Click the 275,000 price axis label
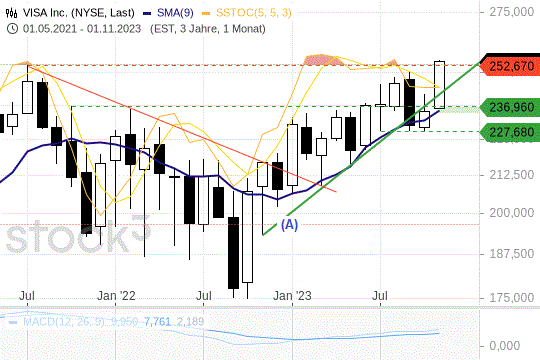Viewport: 540px width, 360px height. pyautogui.click(x=511, y=12)
